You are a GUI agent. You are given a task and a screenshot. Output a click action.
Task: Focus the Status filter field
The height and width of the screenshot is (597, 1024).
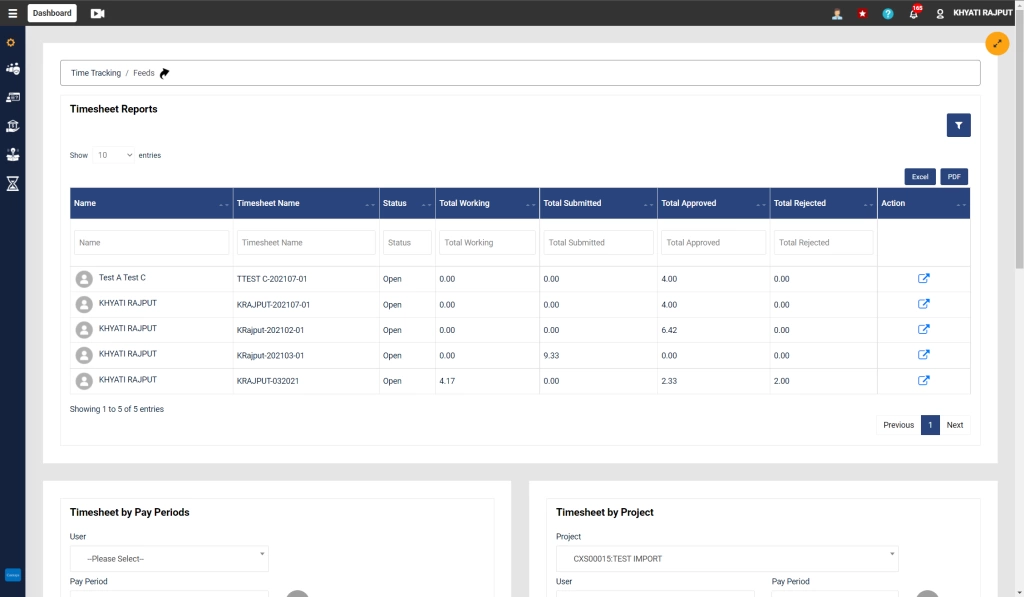tap(408, 242)
